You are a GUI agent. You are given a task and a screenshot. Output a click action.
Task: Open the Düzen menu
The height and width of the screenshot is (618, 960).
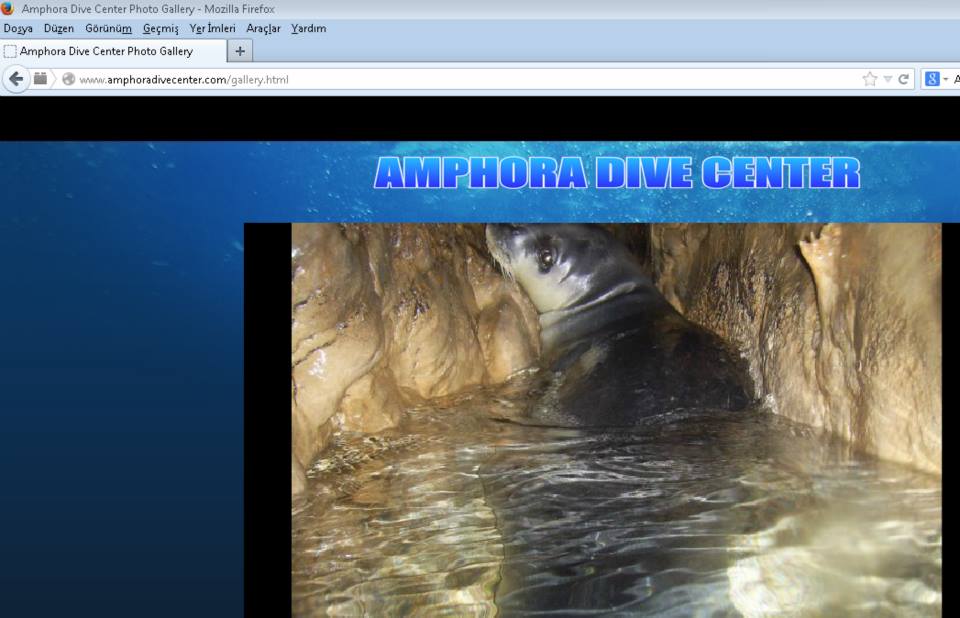click(x=59, y=29)
